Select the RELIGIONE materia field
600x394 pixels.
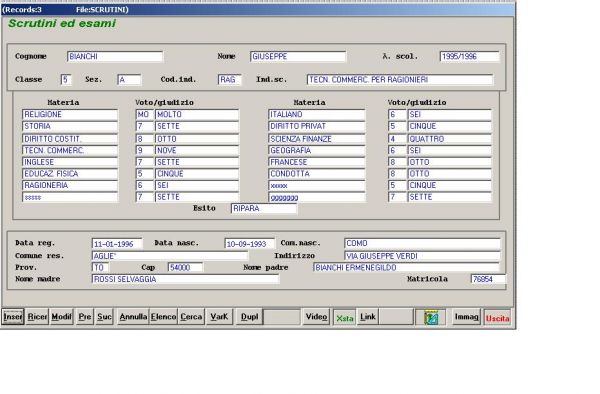tap(70, 114)
